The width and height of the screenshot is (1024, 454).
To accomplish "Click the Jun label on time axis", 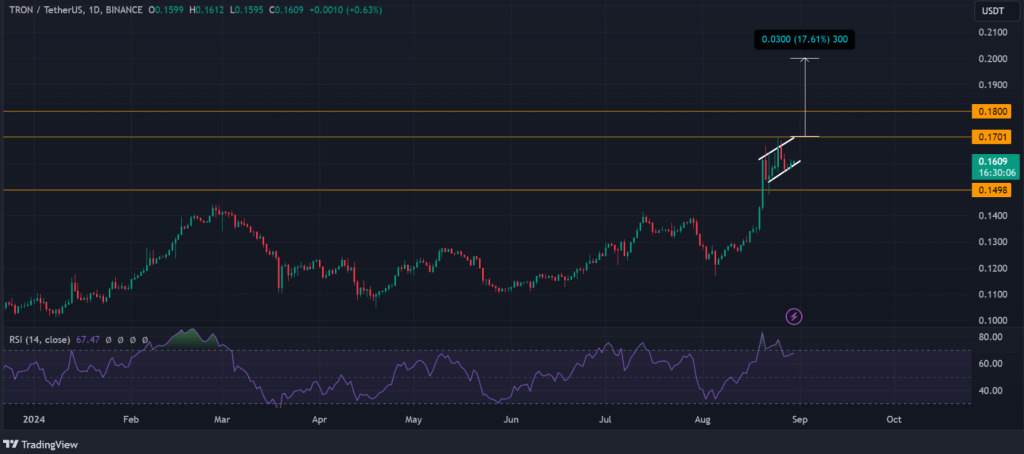I will pyautogui.click(x=511, y=419).
